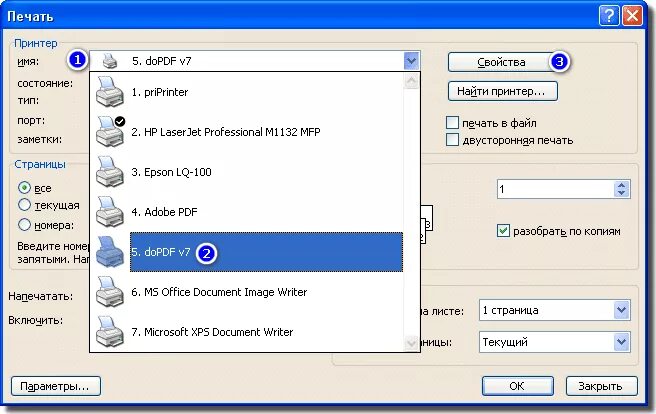
Task: Click the 'Параметры...' button
Action: [x=56, y=386]
